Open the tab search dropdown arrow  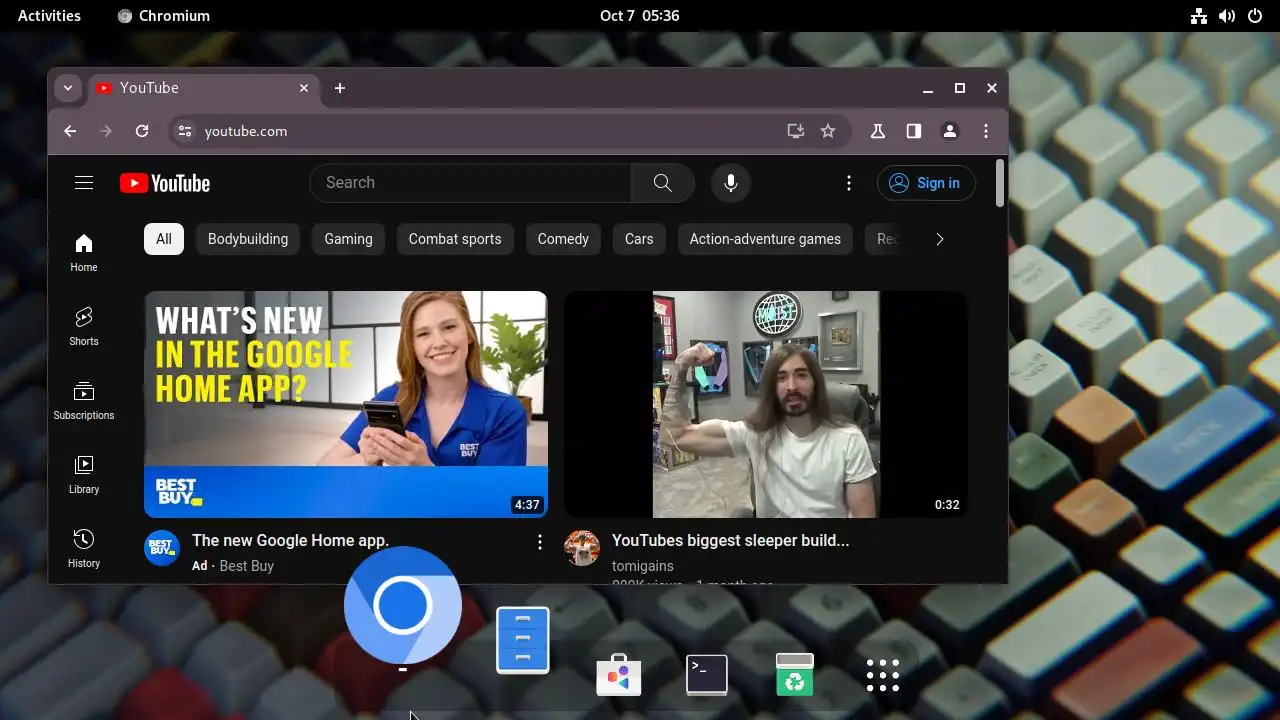coord(68,88)
